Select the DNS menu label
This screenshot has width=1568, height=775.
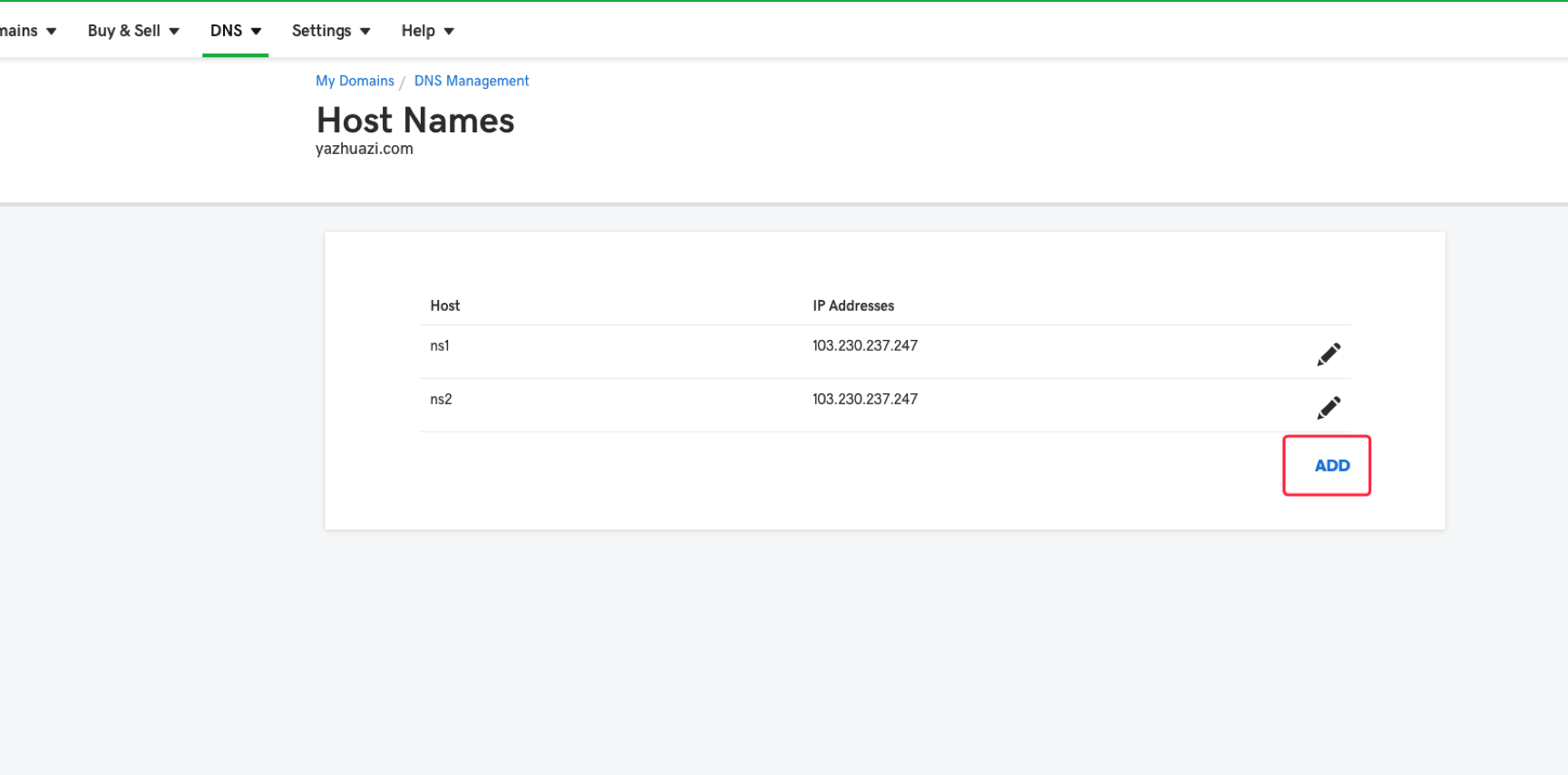(x=226, y=31)
